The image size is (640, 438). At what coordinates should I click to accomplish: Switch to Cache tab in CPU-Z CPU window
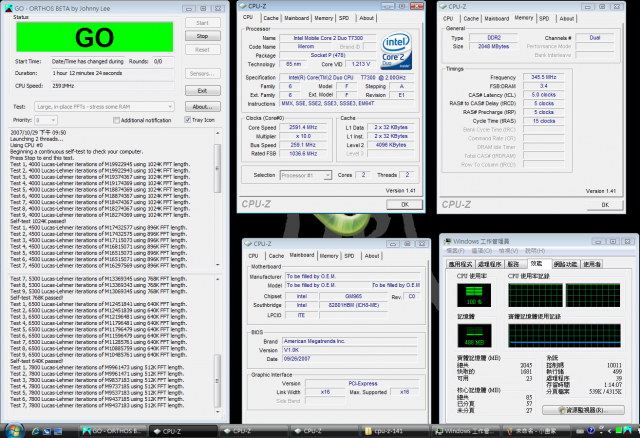(x=271, y=18)
